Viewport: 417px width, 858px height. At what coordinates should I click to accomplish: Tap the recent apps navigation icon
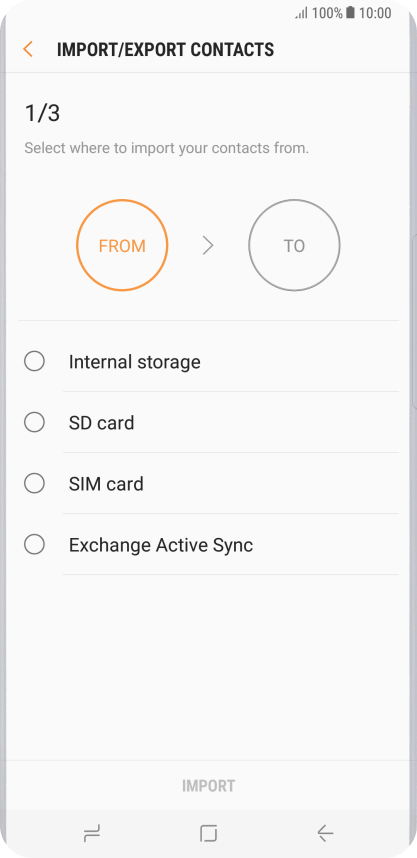click(92, 833)
